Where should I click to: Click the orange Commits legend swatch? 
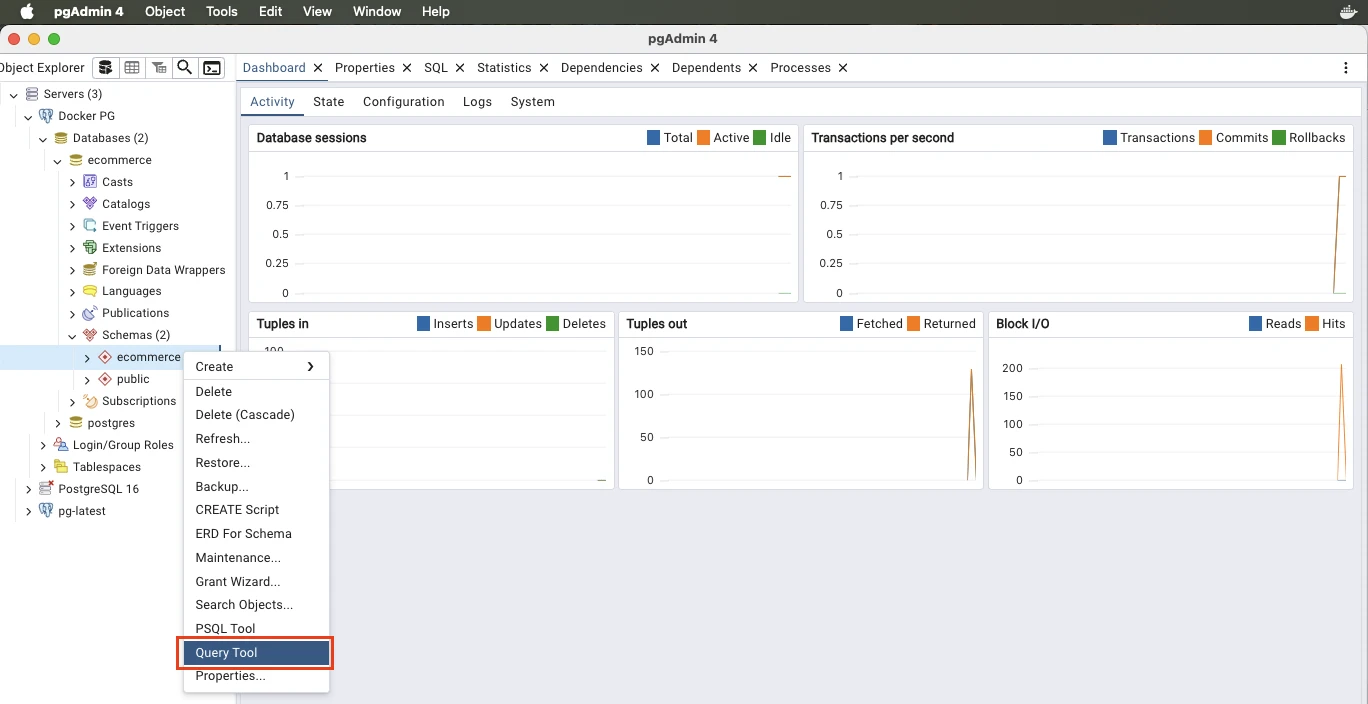point(1206,138)
